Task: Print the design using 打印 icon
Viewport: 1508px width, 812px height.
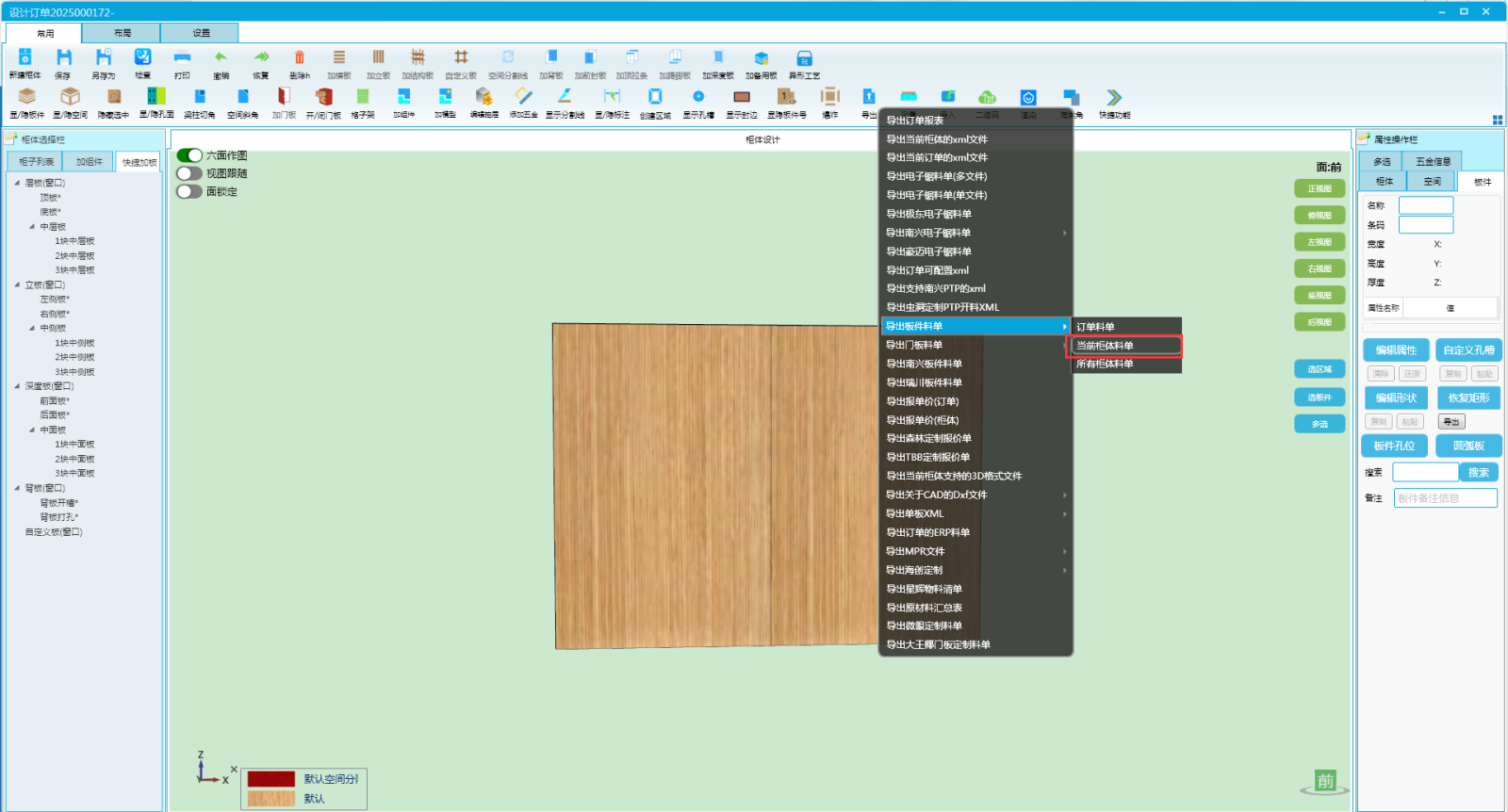Action: pyautogui.click(x=182, y=58)
